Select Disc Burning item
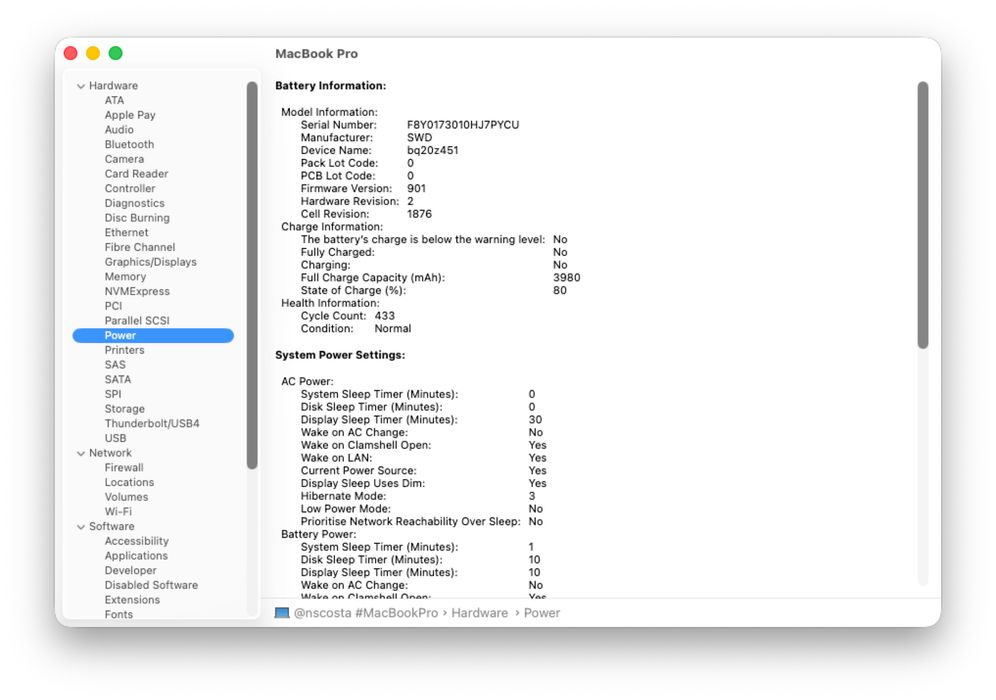Screen dimensions: 996x700 pos(137,218)
